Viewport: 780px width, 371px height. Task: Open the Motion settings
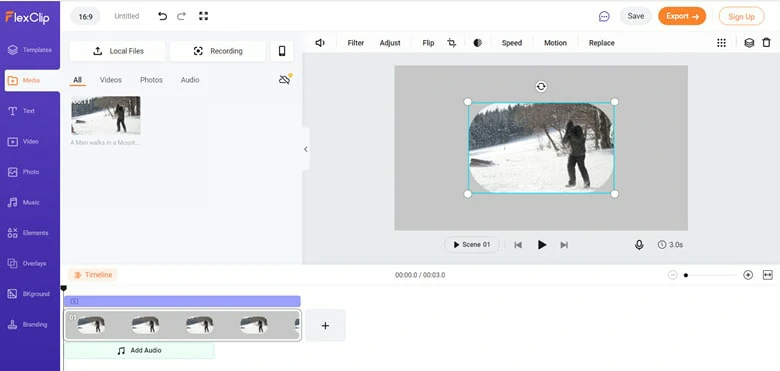tap(555, 43)
